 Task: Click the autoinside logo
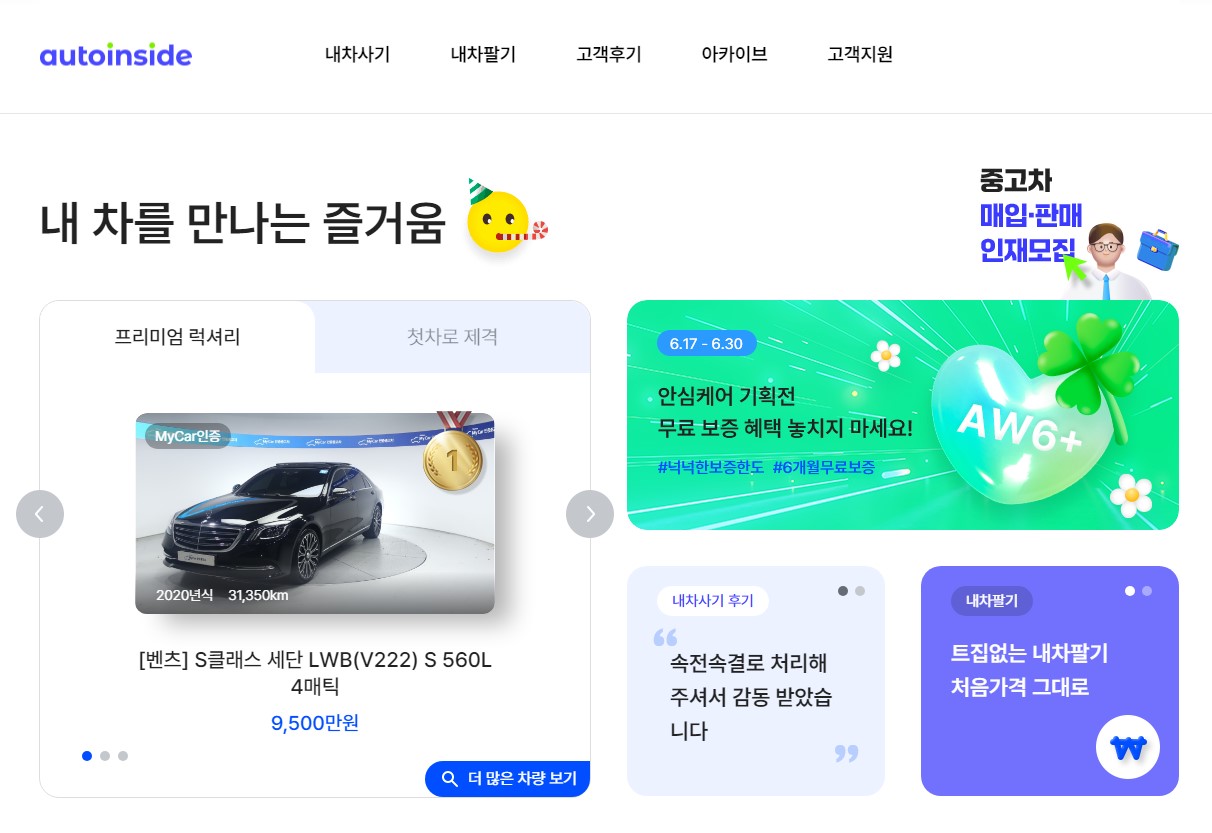coord(116,55)
